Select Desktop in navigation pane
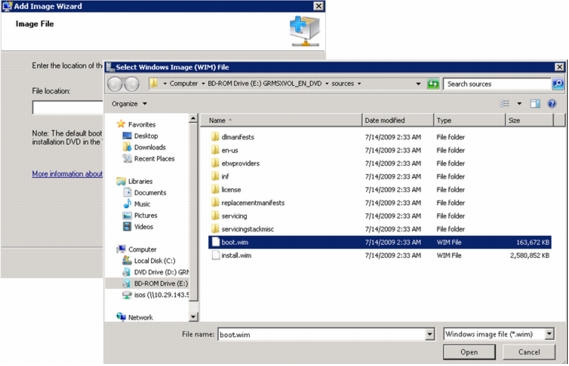The width and height of the screenshot is (569, 366). (141, 136)
